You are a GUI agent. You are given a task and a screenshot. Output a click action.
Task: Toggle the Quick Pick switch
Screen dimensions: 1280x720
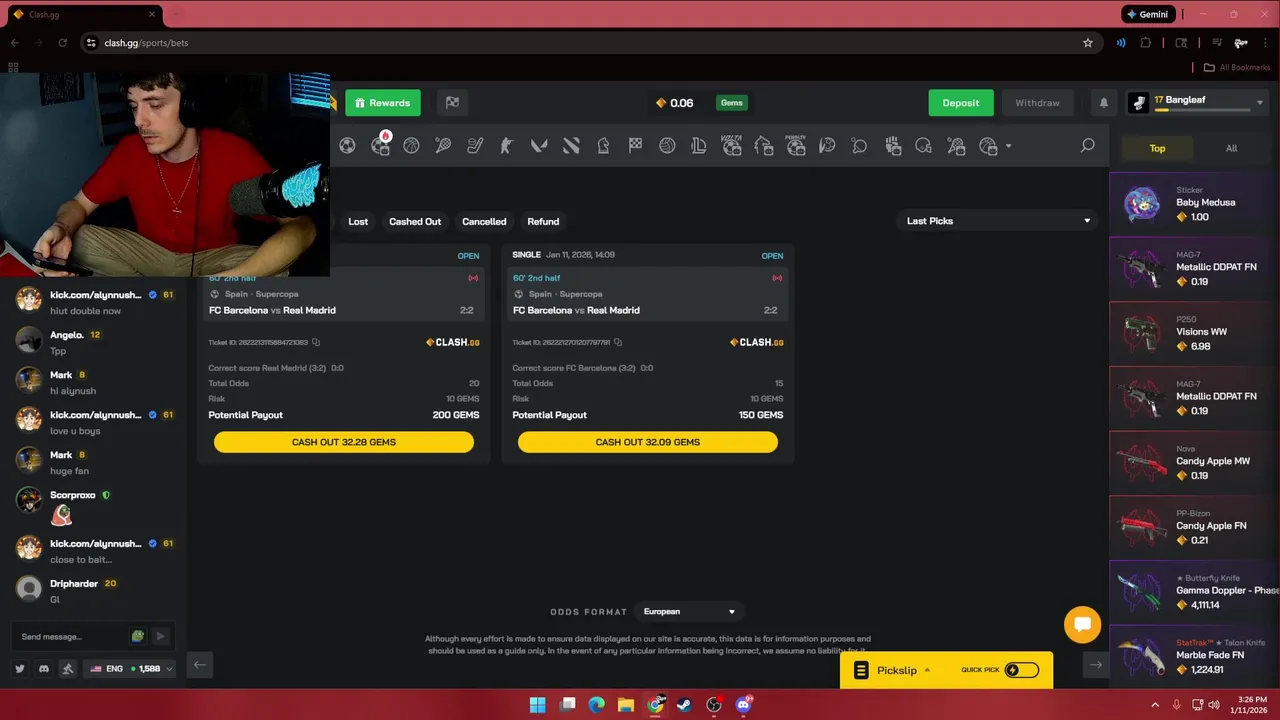(1021, 670)
